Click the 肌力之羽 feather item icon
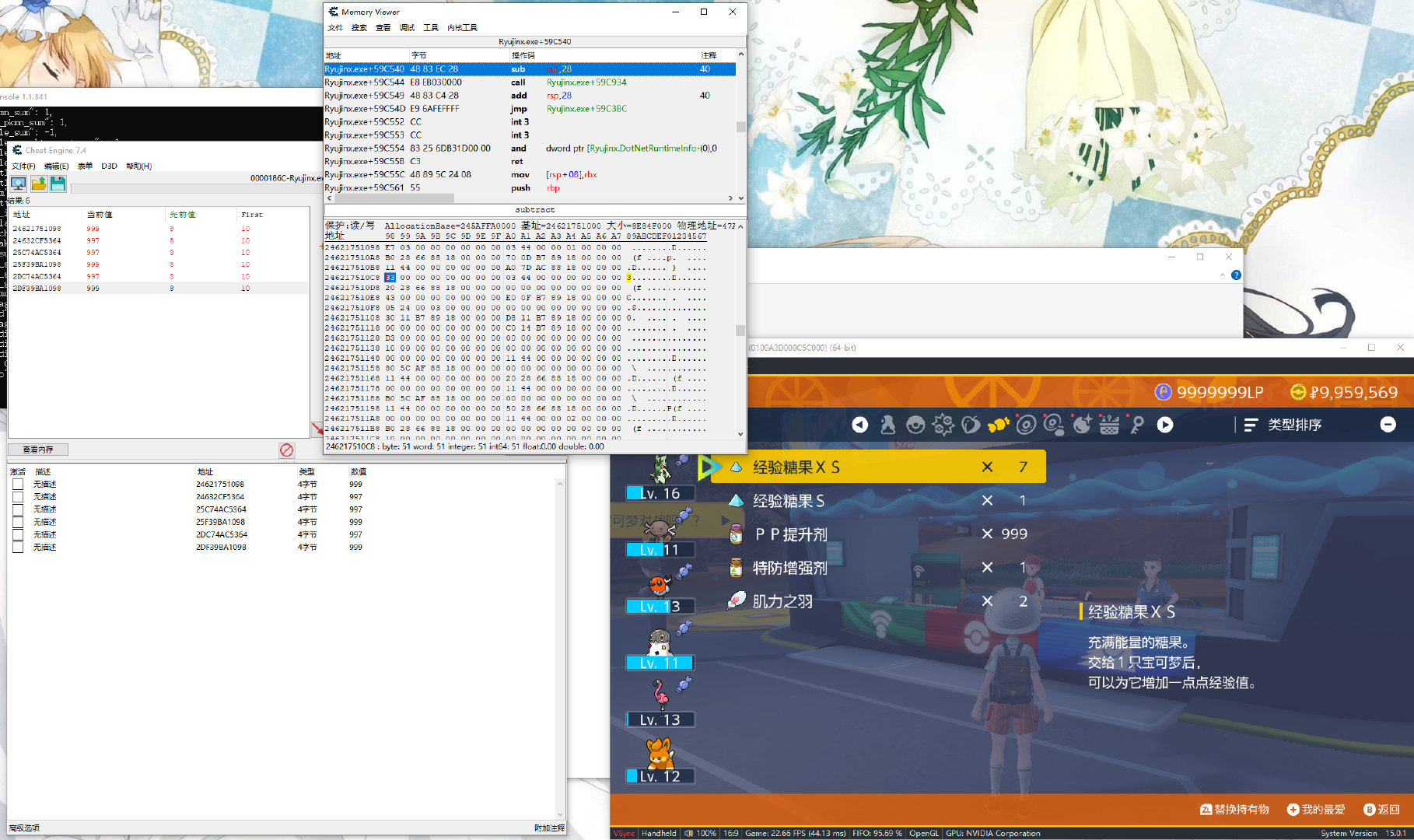 pos(737,601)
